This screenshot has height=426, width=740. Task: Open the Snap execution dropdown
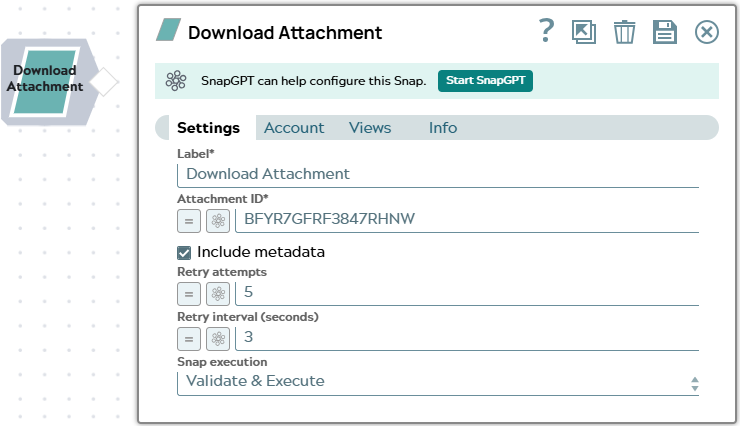pos(437,383)
